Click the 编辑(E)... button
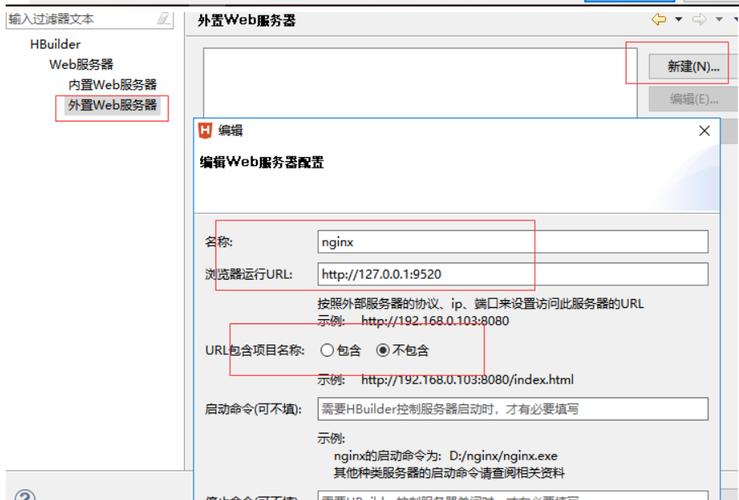The image size is (739, 500). click(x=692, y=99)
